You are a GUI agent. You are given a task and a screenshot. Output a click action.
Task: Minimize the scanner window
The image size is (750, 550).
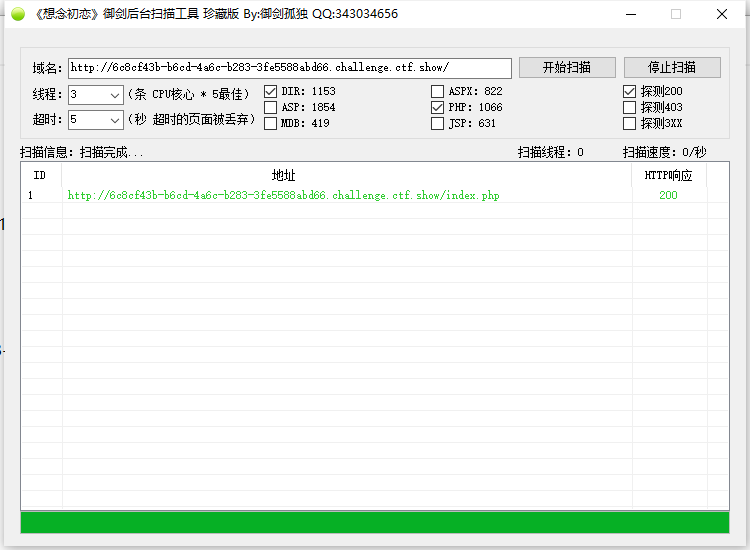[x=631, y=14]
